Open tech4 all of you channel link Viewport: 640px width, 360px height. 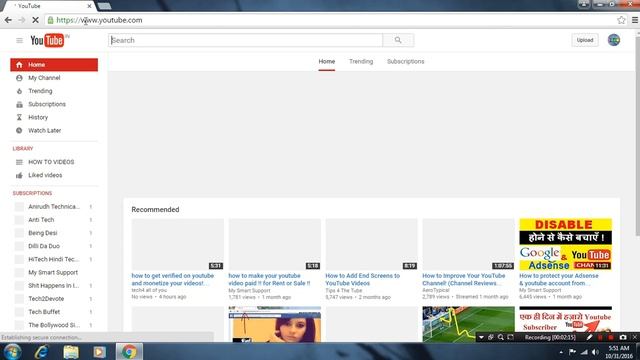coord(149,290)
